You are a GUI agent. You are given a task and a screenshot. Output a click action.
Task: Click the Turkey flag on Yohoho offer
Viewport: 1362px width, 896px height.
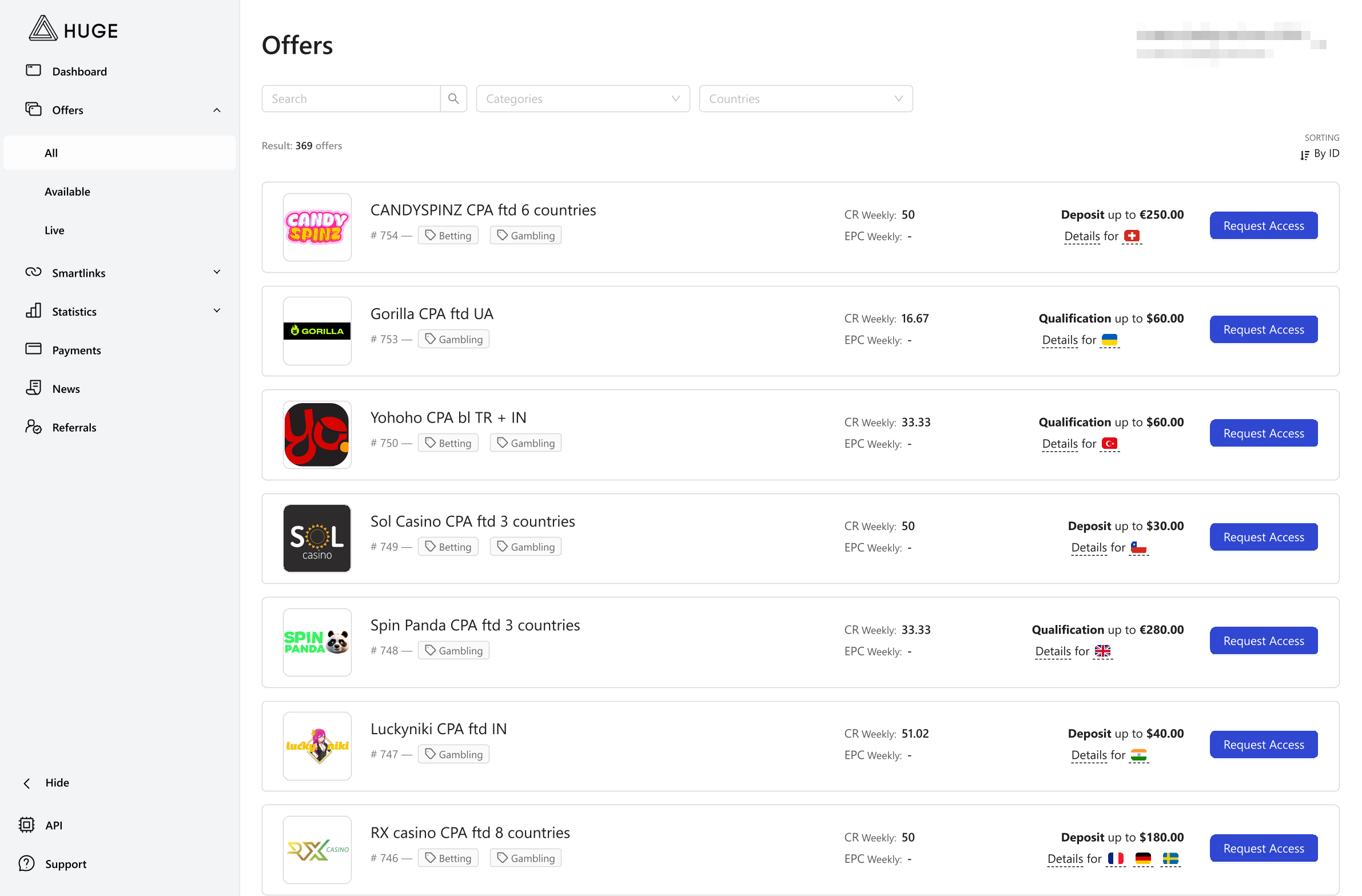point(1109,443)
